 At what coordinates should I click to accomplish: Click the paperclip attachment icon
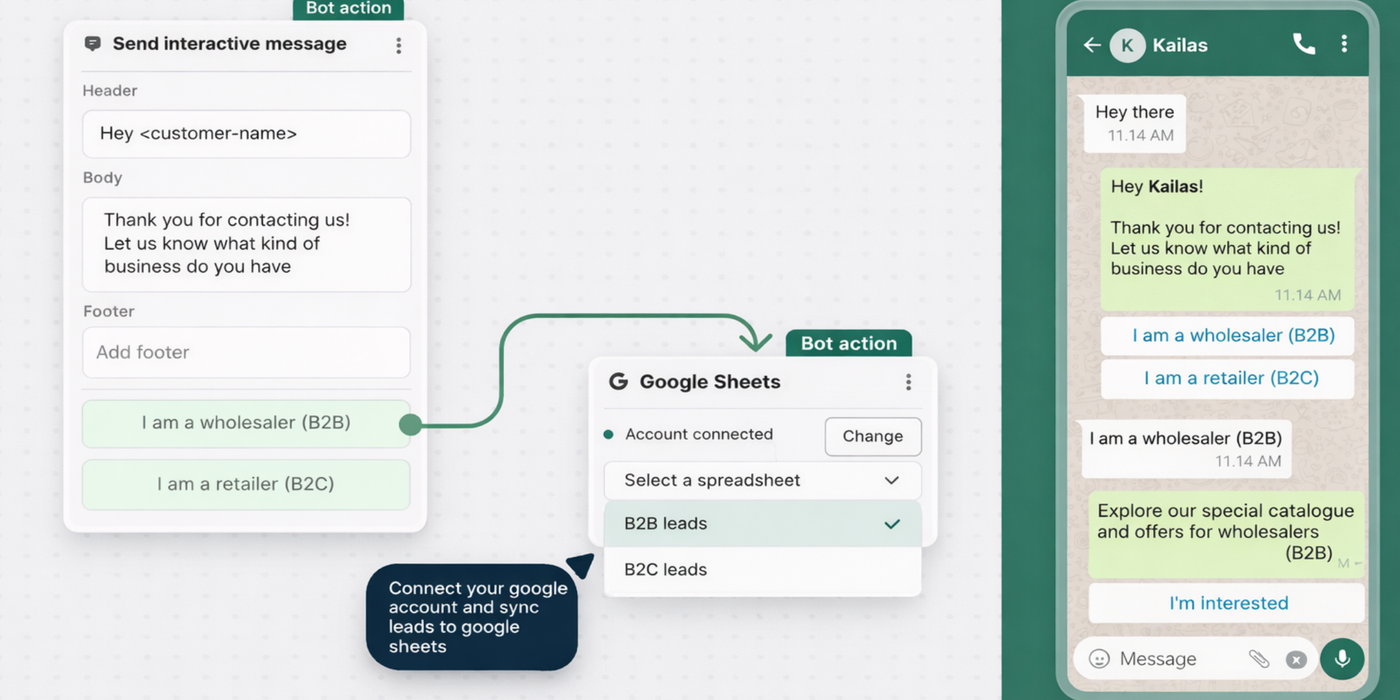[x=1258, y=659]
